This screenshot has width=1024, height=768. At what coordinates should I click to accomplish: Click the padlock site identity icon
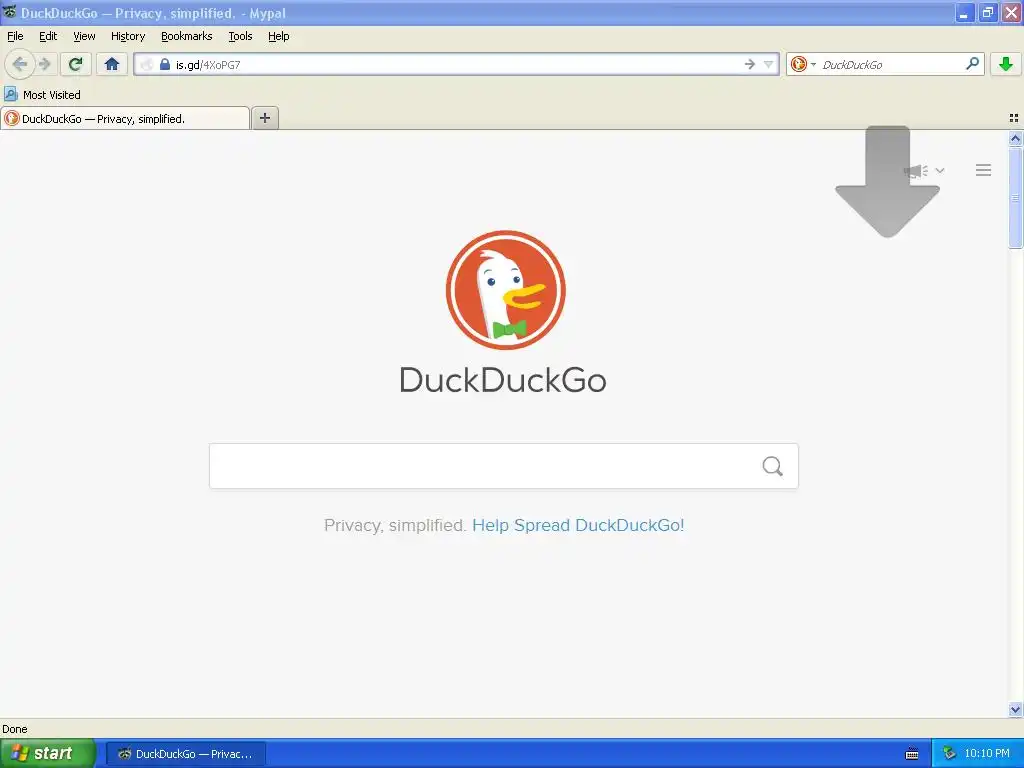(x=165, y=64)
